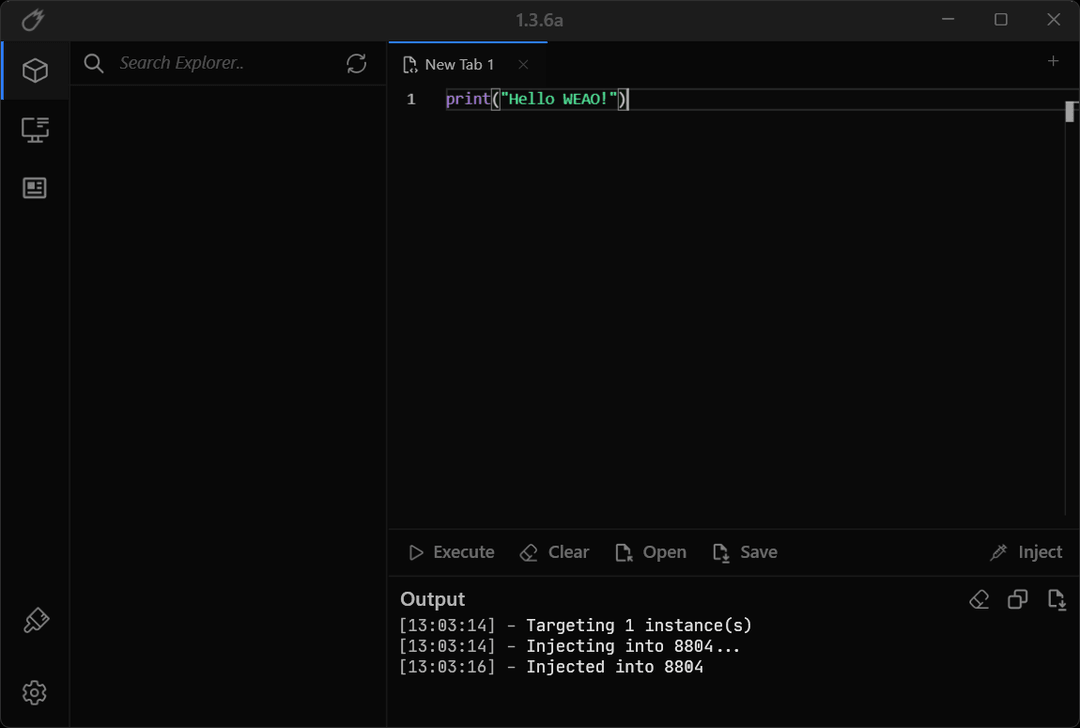Open the monitor panel in sidebar
This screenshot has height=728, width=1080.
tap(35, 129)
